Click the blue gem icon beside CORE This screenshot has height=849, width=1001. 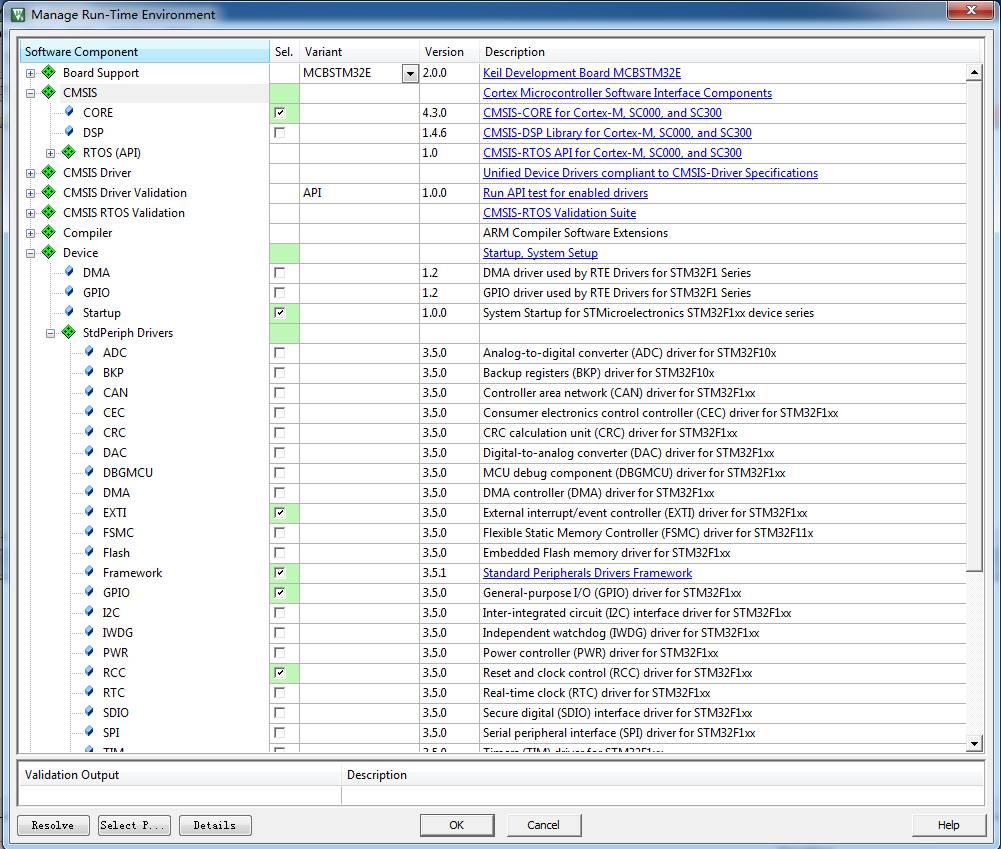pos(69,112)
